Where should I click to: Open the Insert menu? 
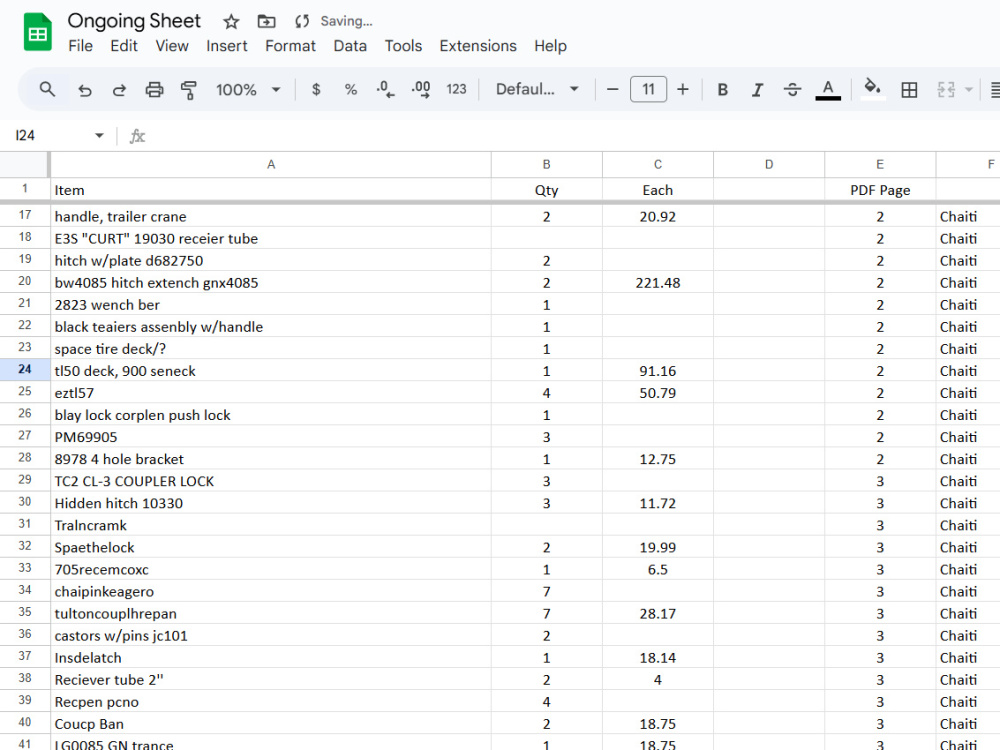tap(226, 46)
